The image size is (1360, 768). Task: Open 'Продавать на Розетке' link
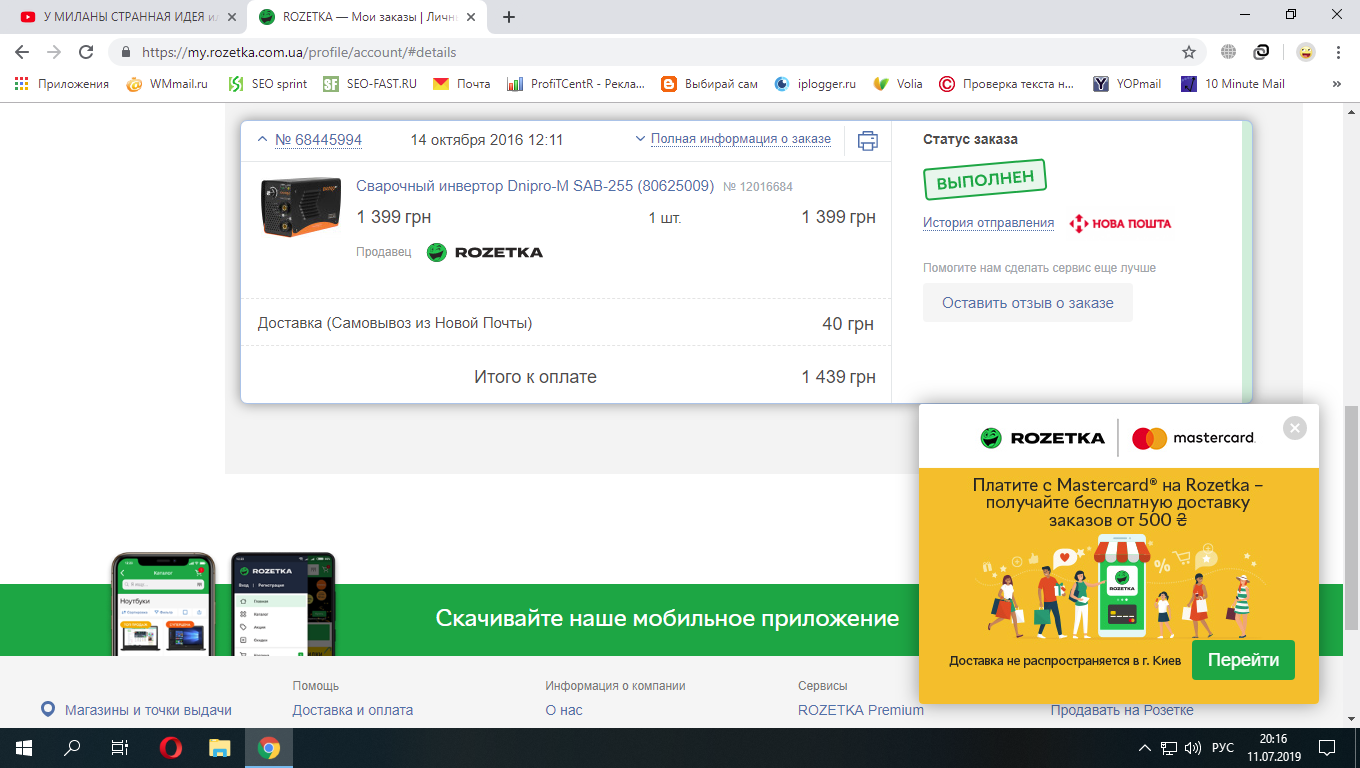pos(1122,710)
